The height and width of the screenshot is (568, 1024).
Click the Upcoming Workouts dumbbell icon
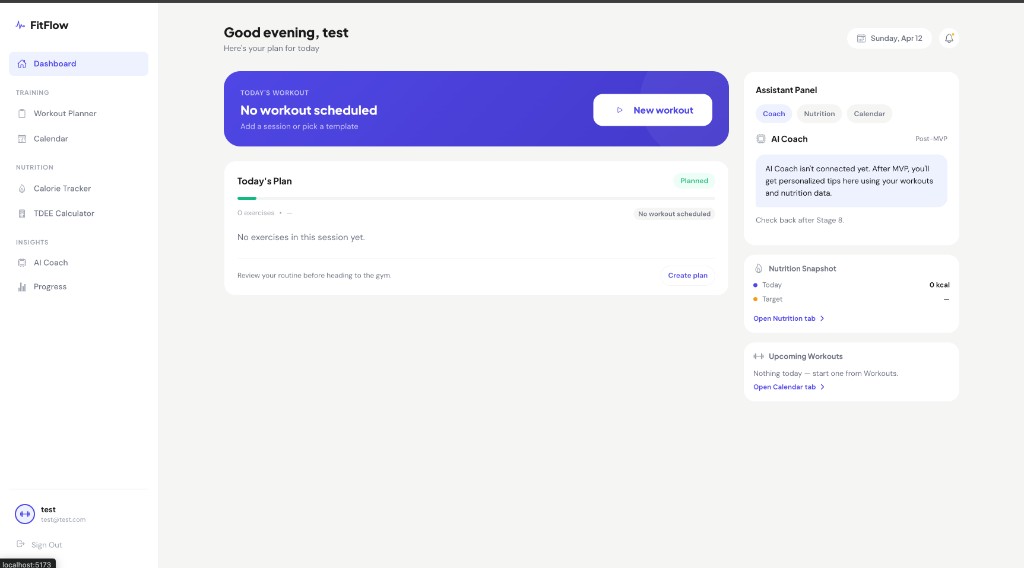pyautogui.click(x=758, y=356)
